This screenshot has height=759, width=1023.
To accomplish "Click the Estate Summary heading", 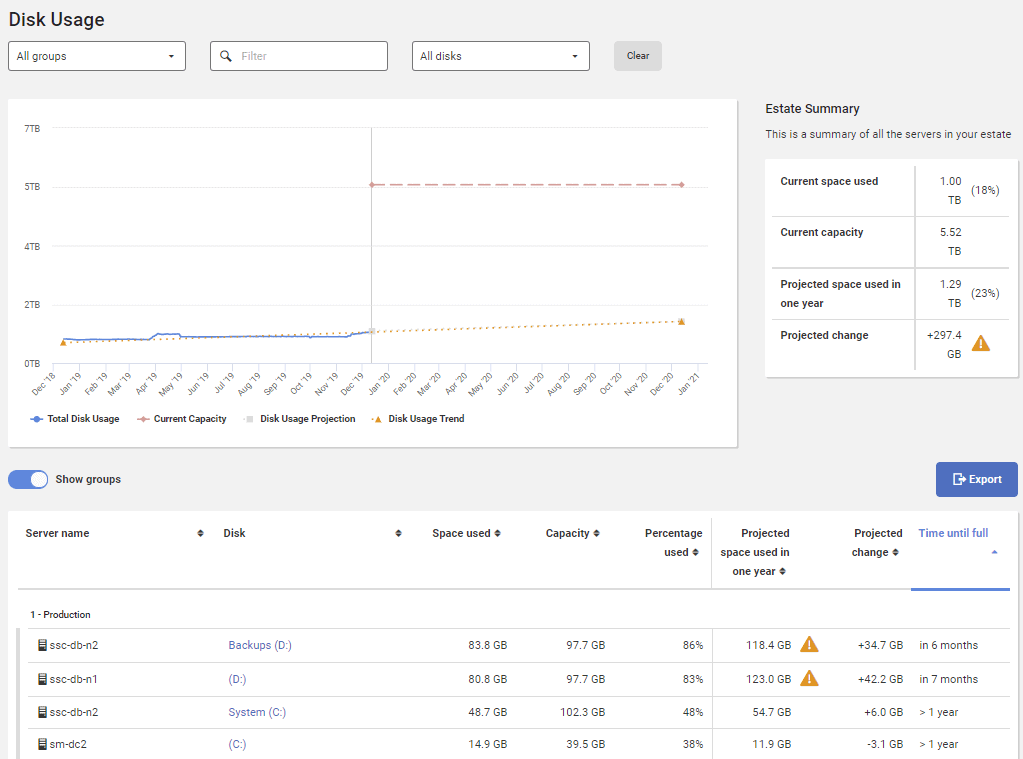I will click(x=812, y=109).
